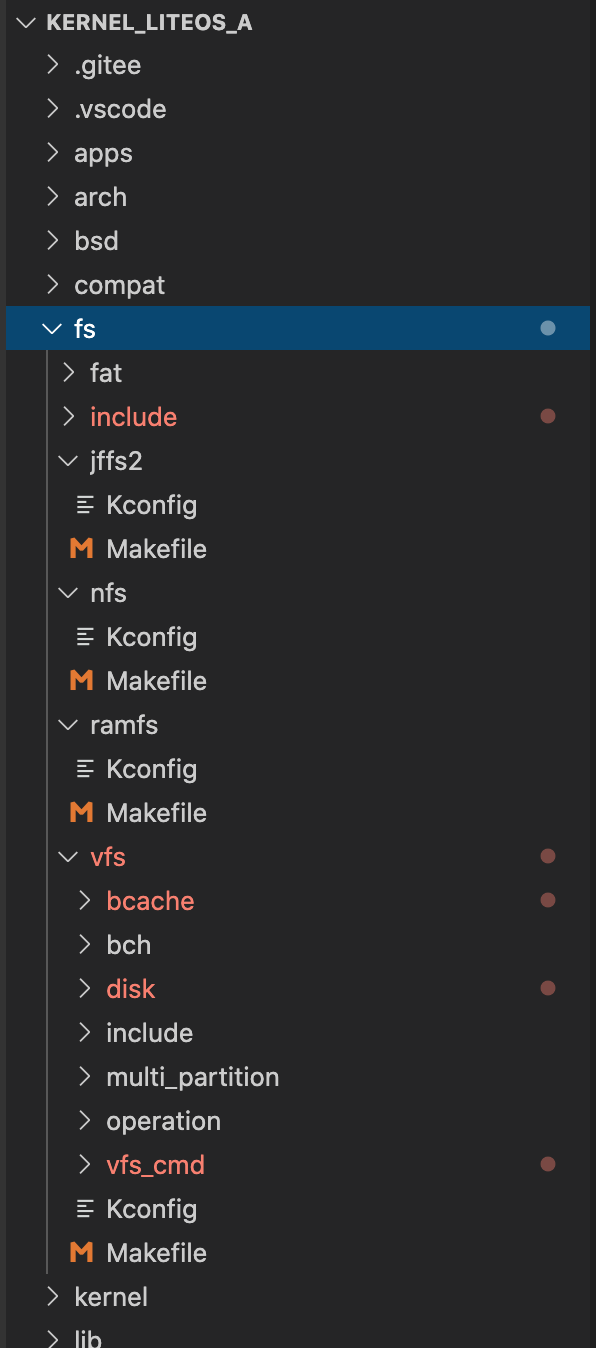Image resolution: width=596 pixels, height=1348 pixels.
Task: Open the kernel folder
Action: point(111,1296)
